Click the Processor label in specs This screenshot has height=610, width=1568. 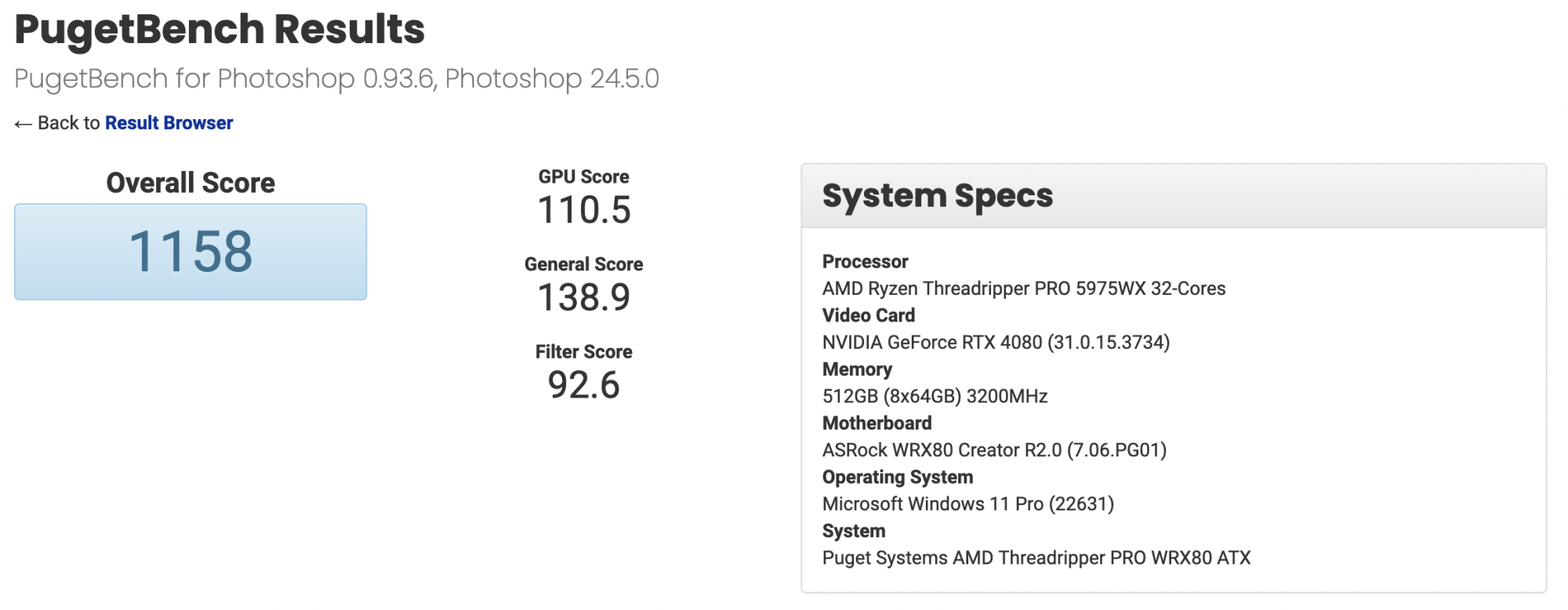point(865,262)
